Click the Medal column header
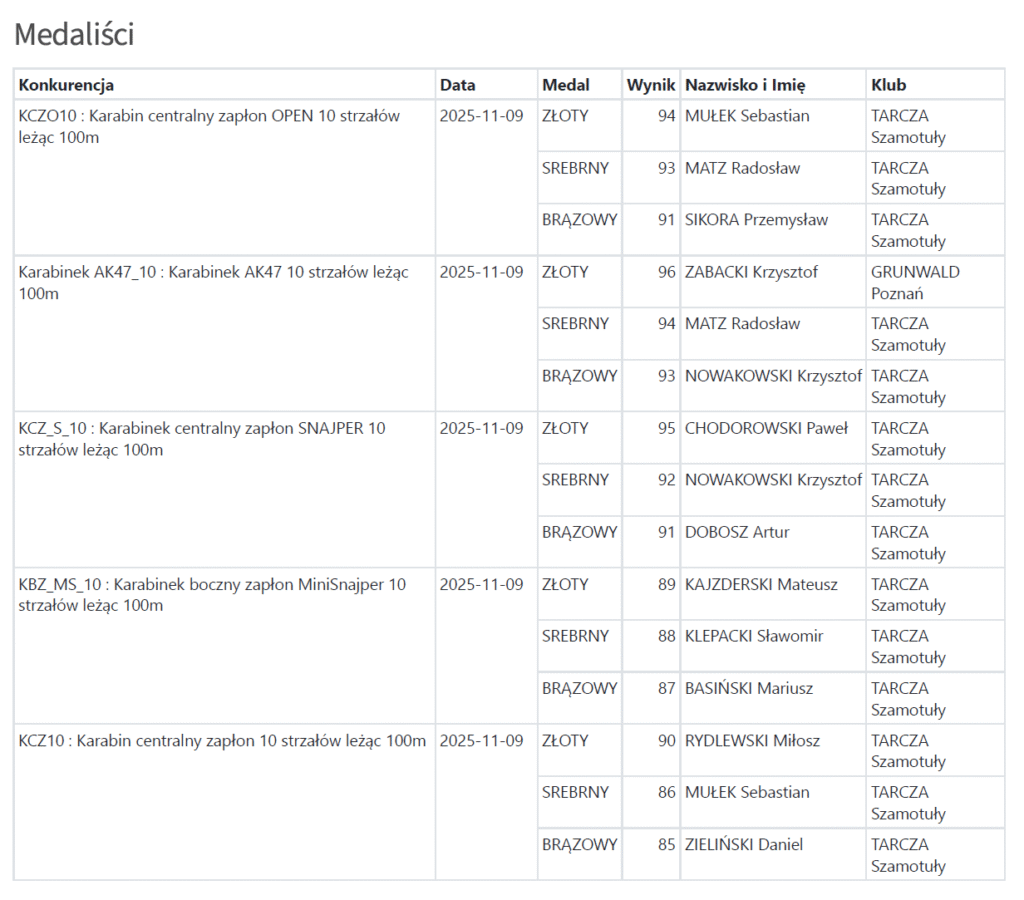 click(x=566, y=85)
